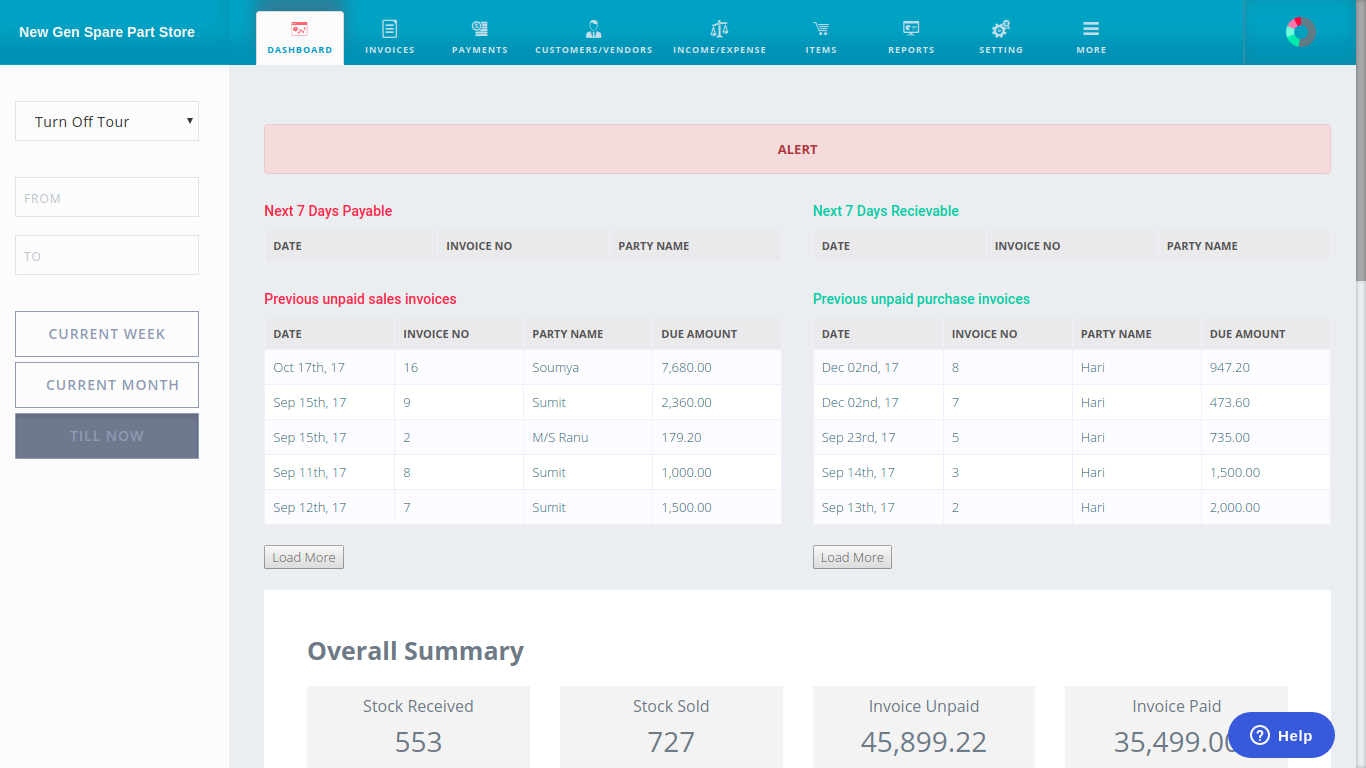Click the 2,000.00 purchase due amount
This screenshot has width=1366, height=768.
coord(1235,507)
